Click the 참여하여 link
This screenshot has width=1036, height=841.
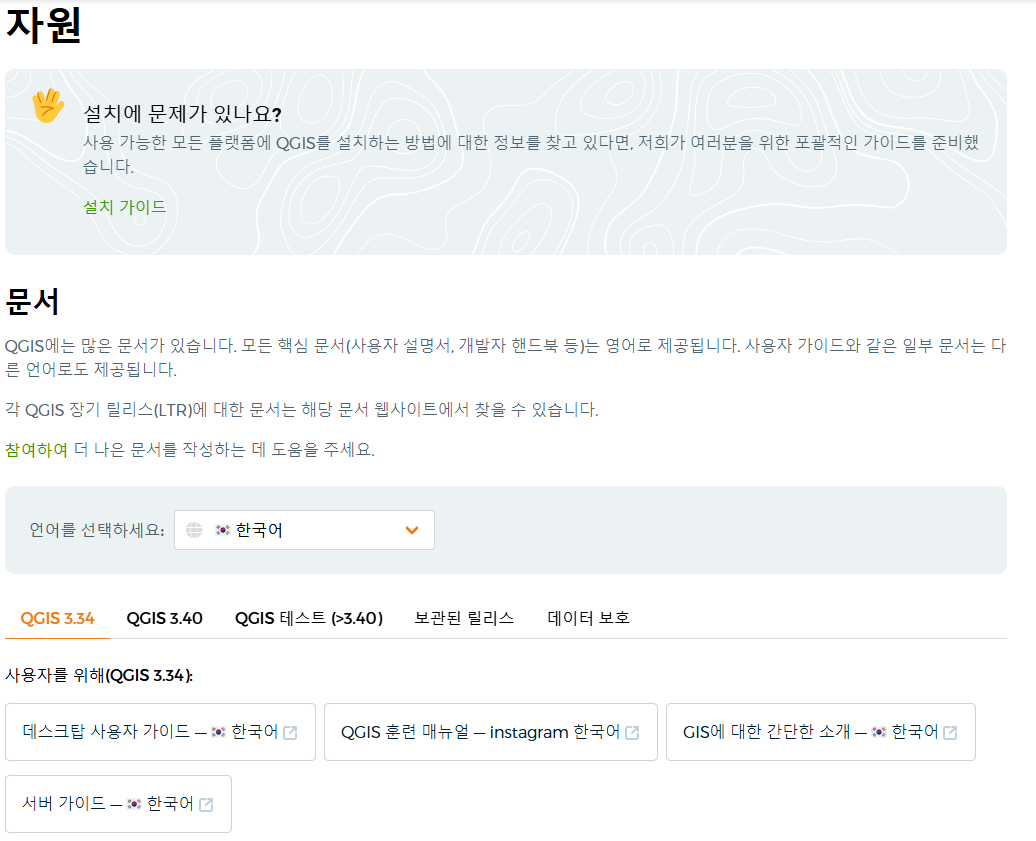tap(36, 450)
